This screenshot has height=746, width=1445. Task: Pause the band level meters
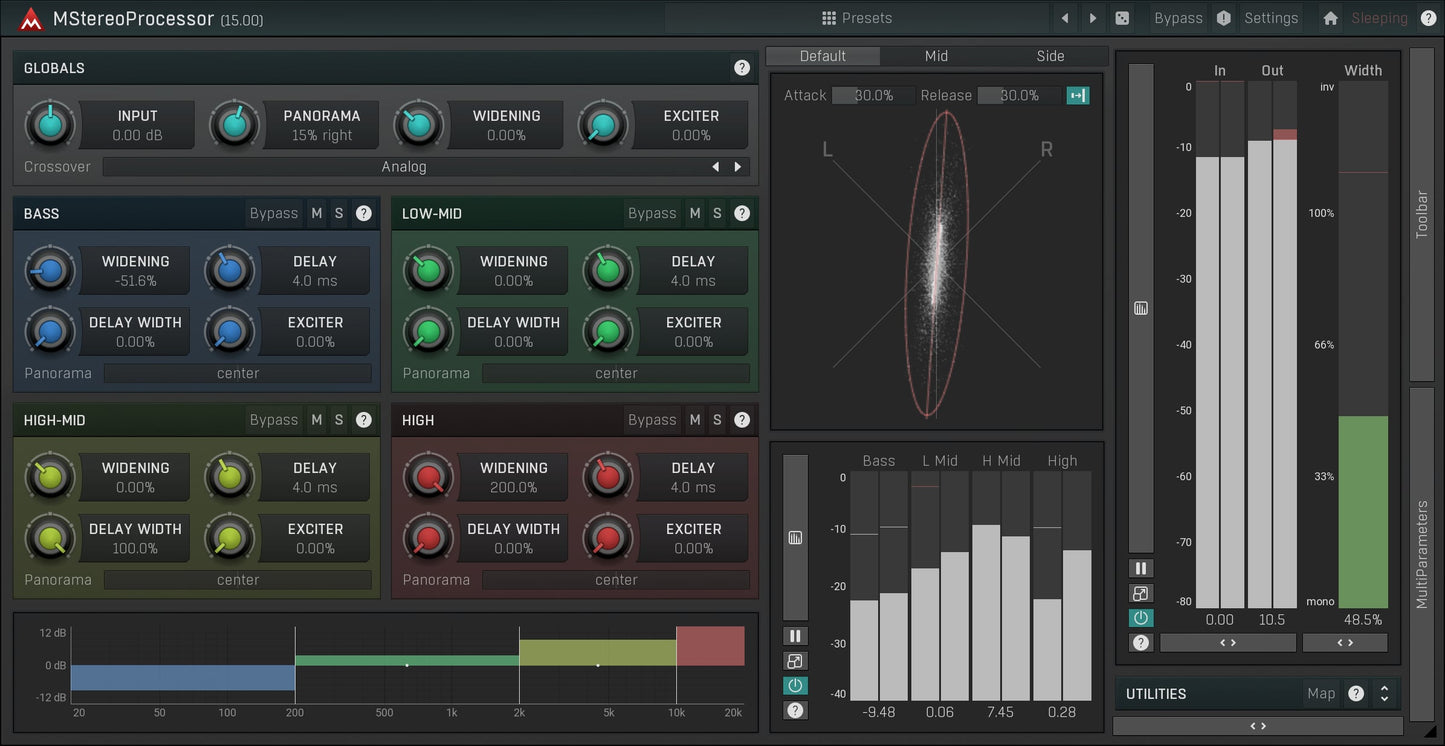[x=795, y=634]
